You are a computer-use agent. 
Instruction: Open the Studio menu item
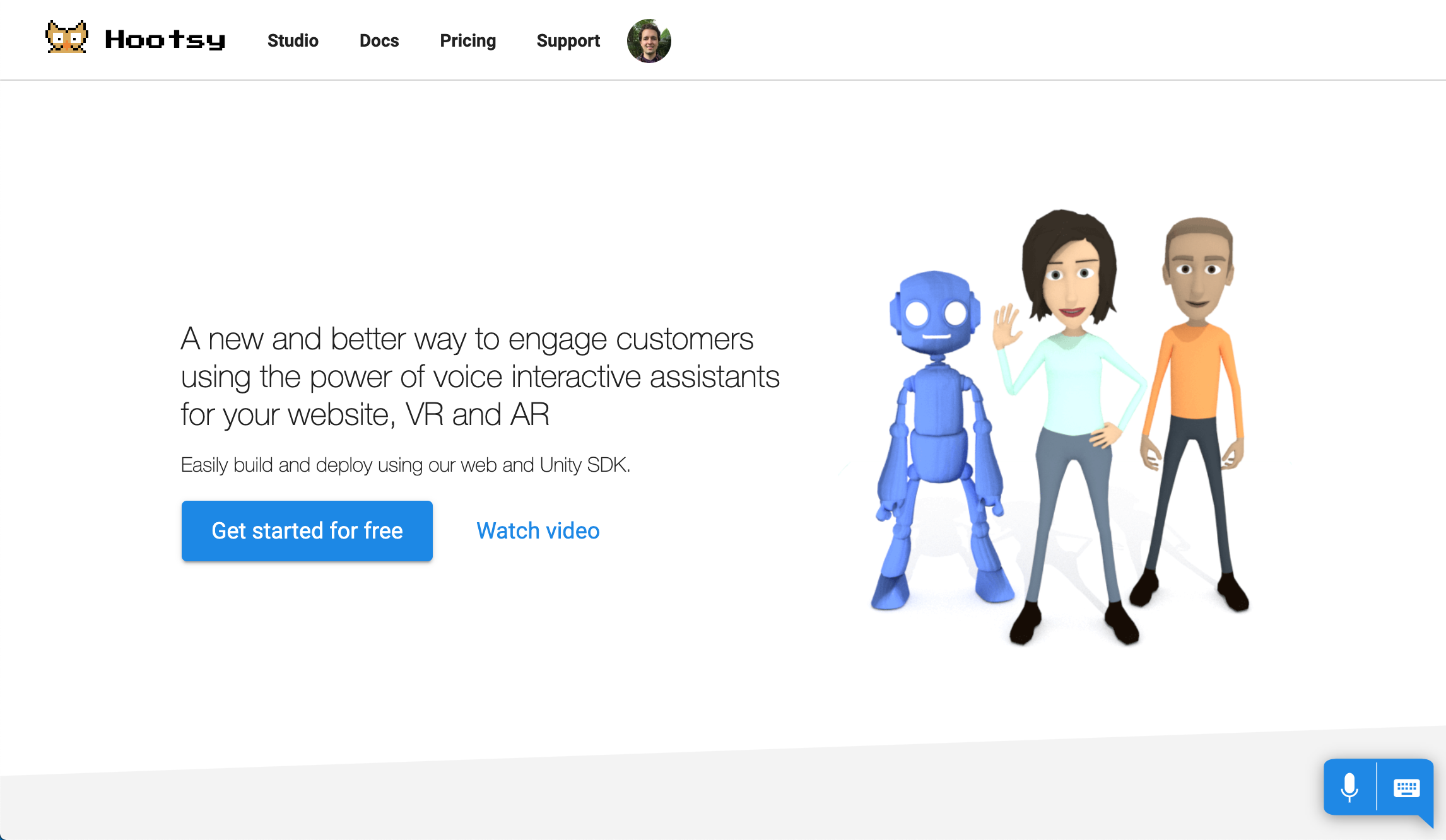[293, 41]
